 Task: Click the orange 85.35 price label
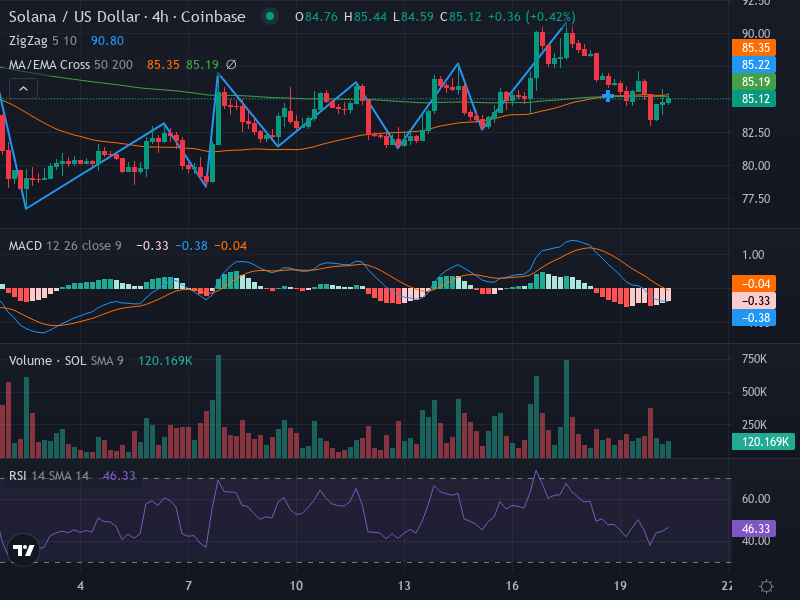pos(754,48)
